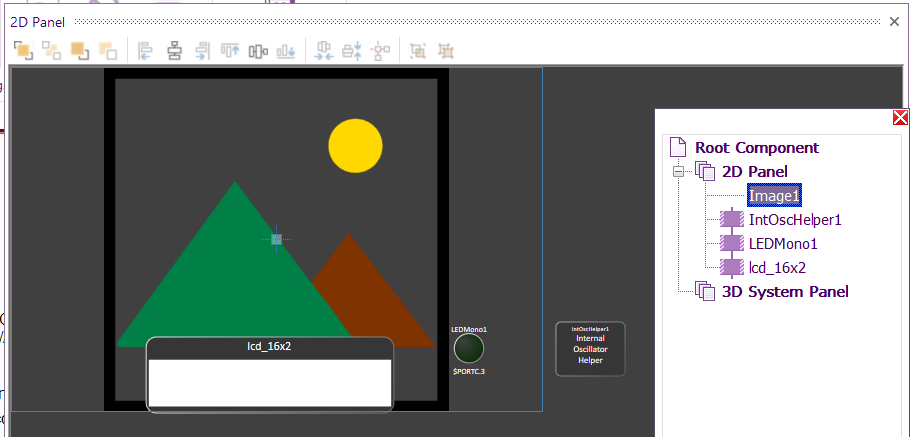Click the Align Top edges icon

point(231,50)
